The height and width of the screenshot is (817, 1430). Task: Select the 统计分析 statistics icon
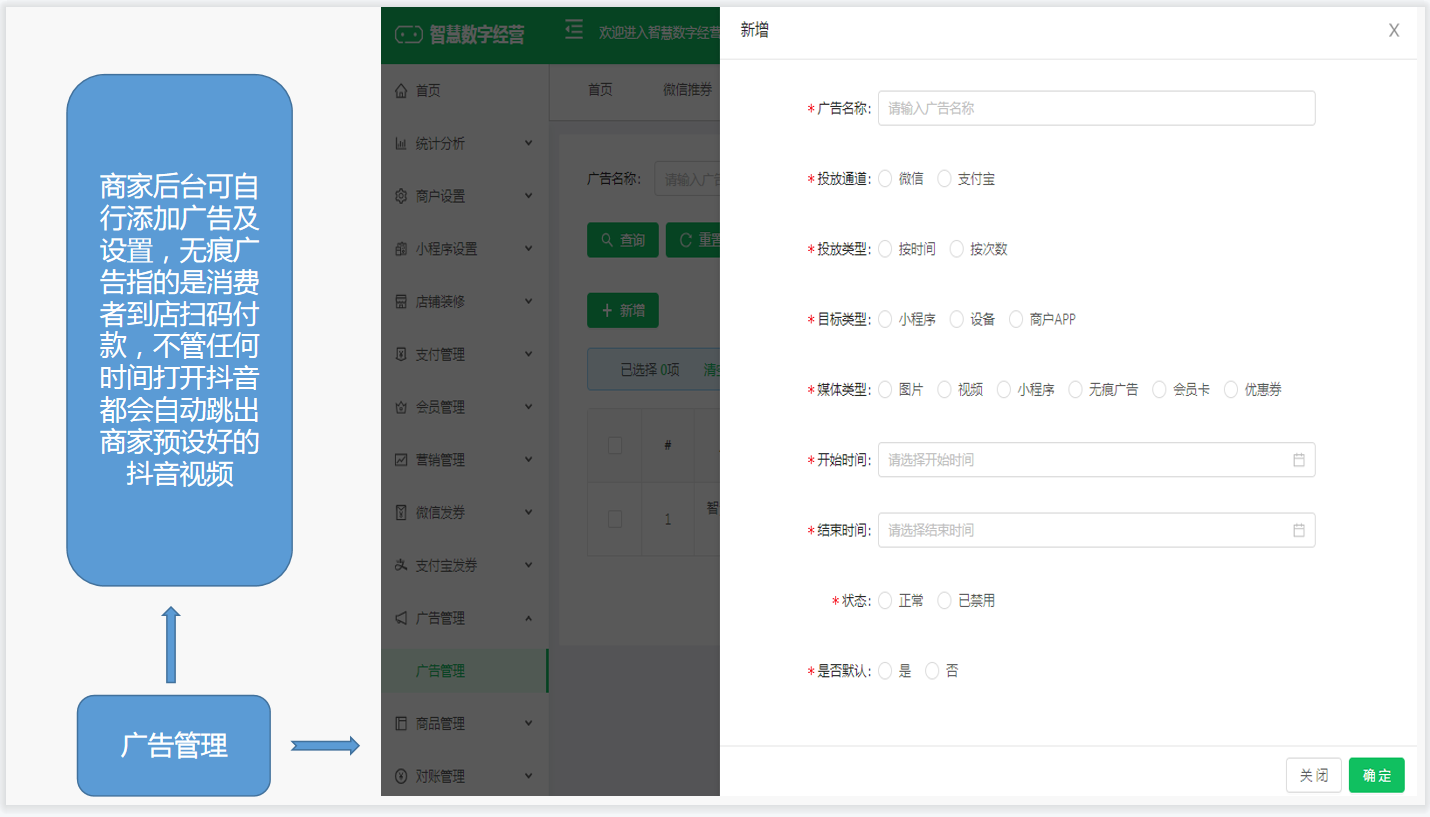[x=400, y=143]
